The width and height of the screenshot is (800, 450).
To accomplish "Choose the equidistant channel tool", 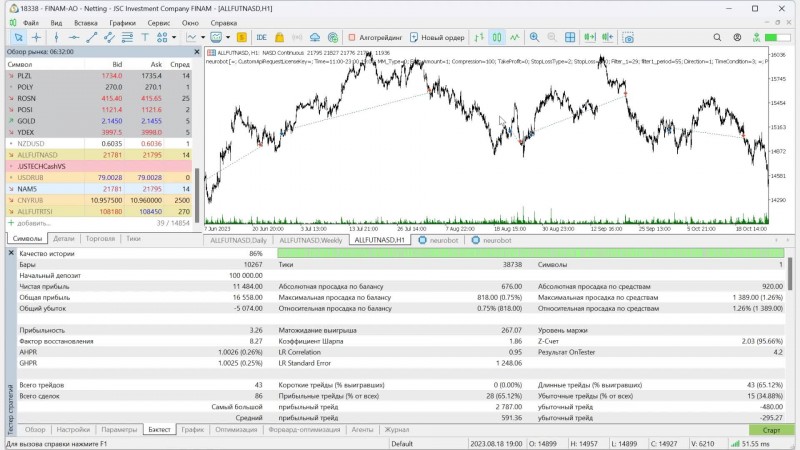I will (x=109, y=37).
